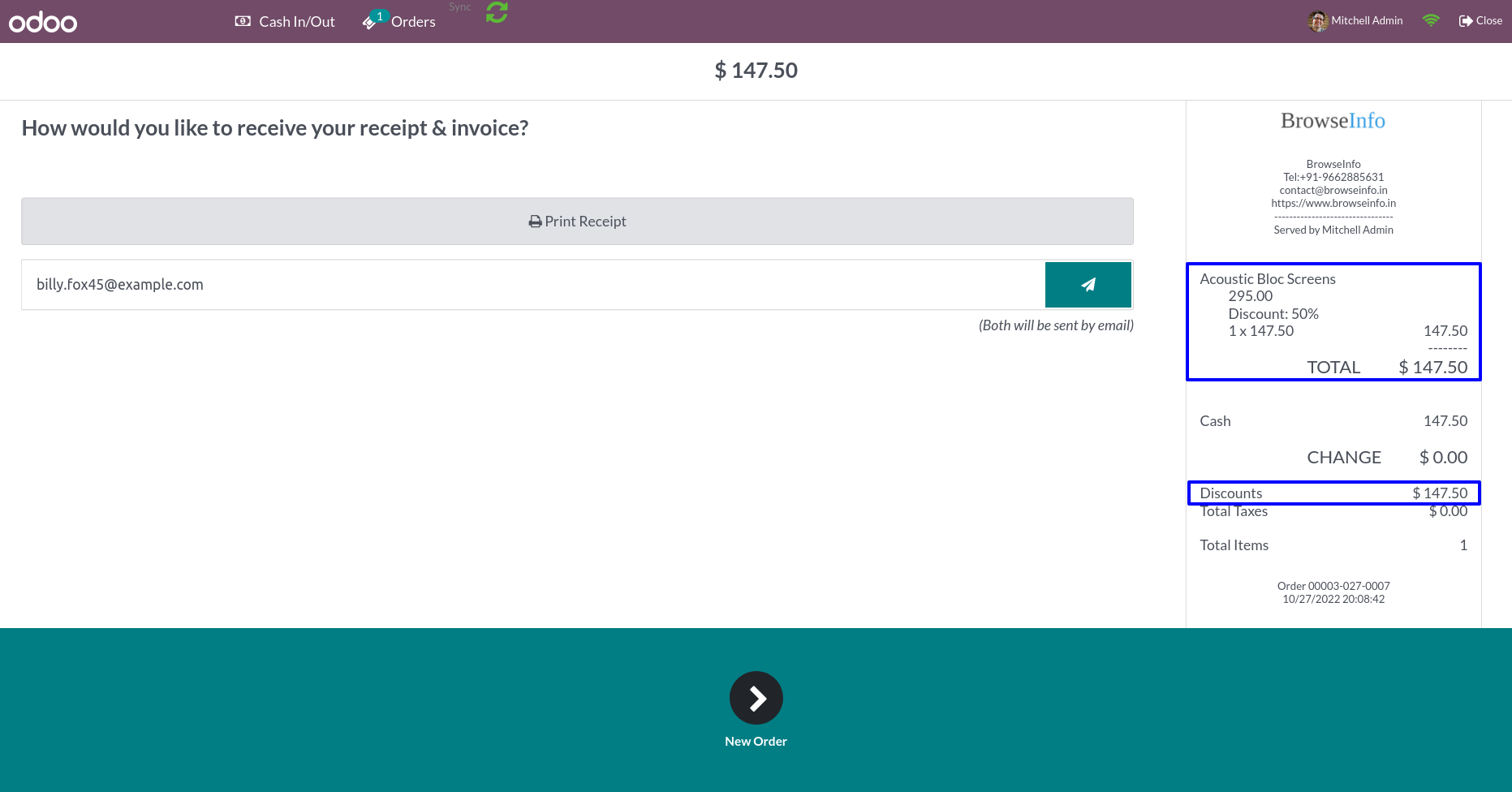Click the $ 147.50 total at top

click(756, 71)
